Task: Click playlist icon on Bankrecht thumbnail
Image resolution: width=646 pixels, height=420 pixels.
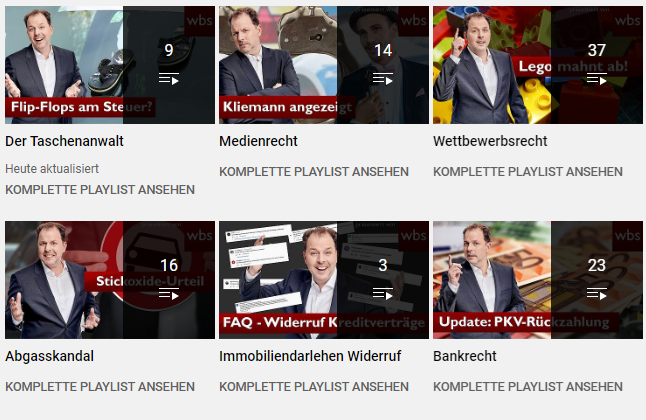Action: coord(597,293)
